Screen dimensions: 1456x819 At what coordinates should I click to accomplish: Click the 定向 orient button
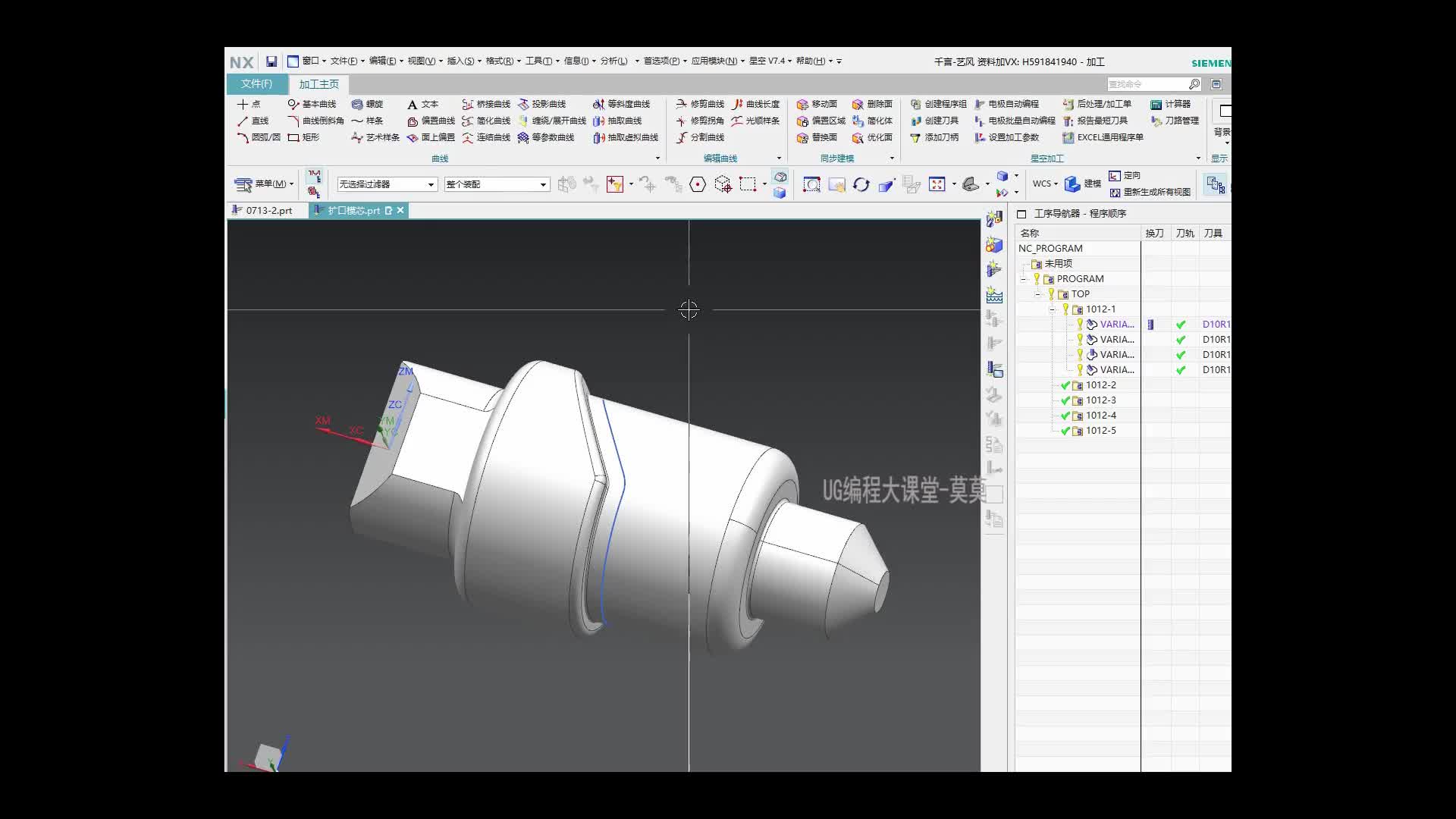click(x=1125, y=176)
